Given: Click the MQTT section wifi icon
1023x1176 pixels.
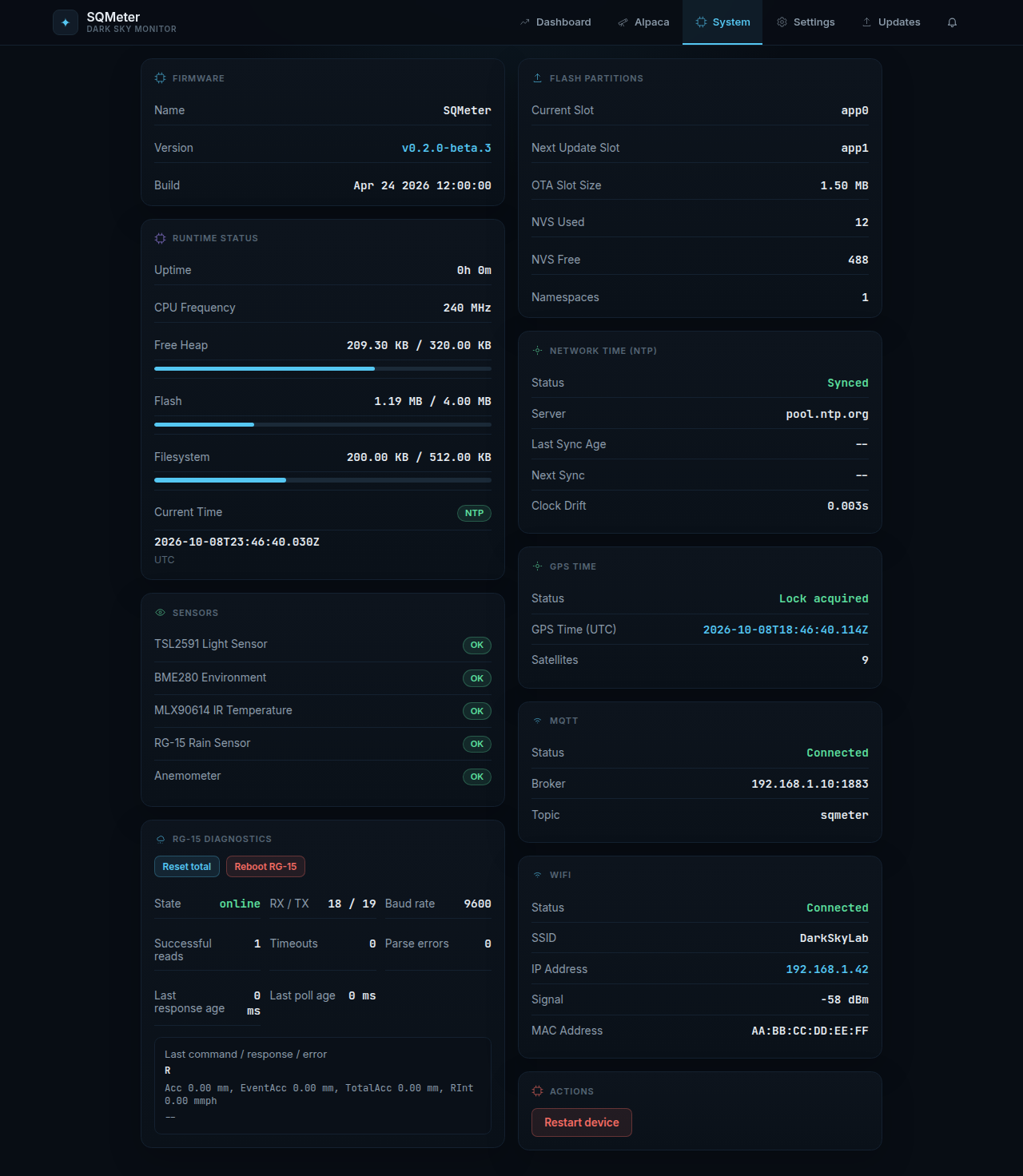Looking at the screenshot, I should [537, 721].
